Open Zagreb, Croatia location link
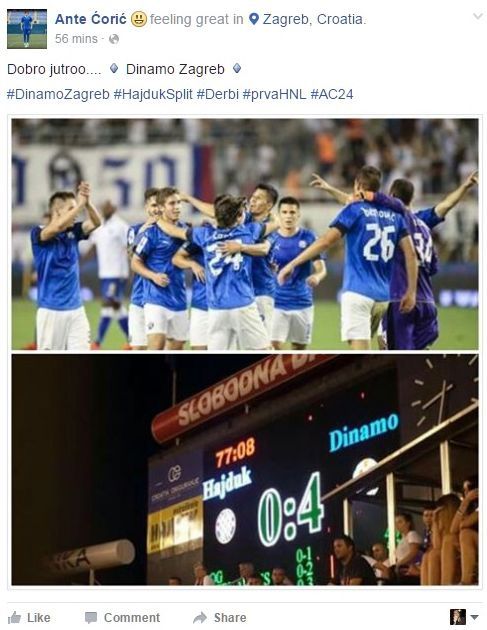Viewport: 487px width, 630px height. pyautogui.click(x=313, y=19)
